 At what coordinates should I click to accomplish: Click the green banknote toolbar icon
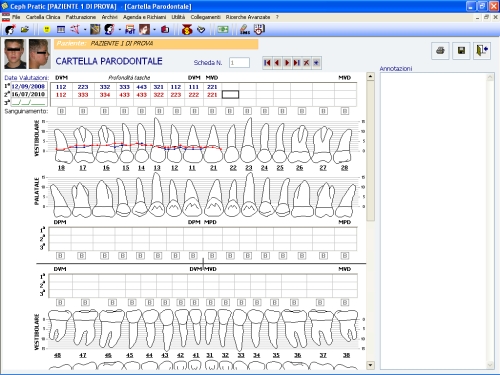tap(223, 30)
